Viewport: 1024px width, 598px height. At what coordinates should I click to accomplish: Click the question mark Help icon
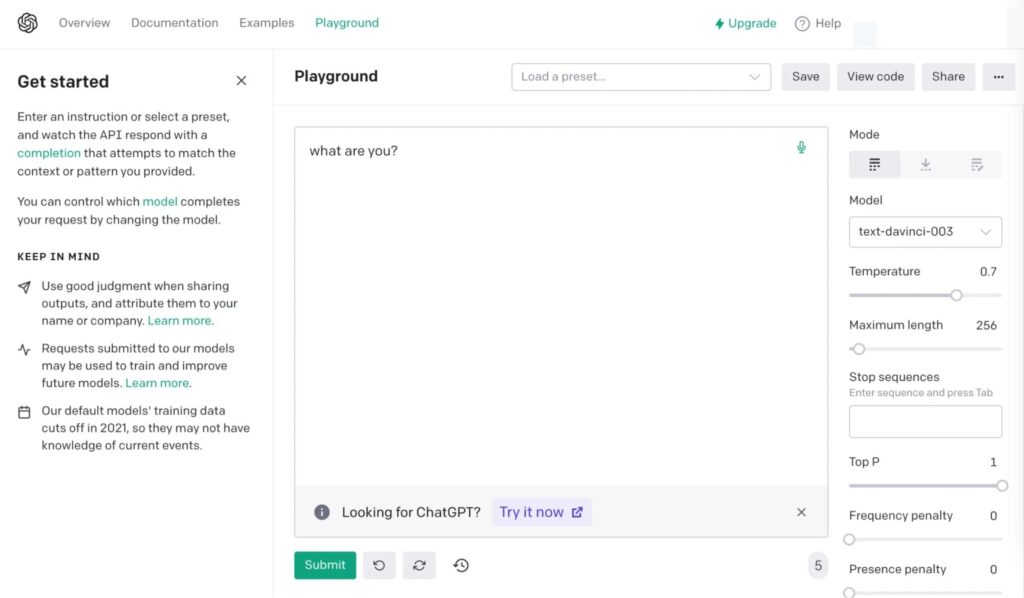[x=802, y=24]
